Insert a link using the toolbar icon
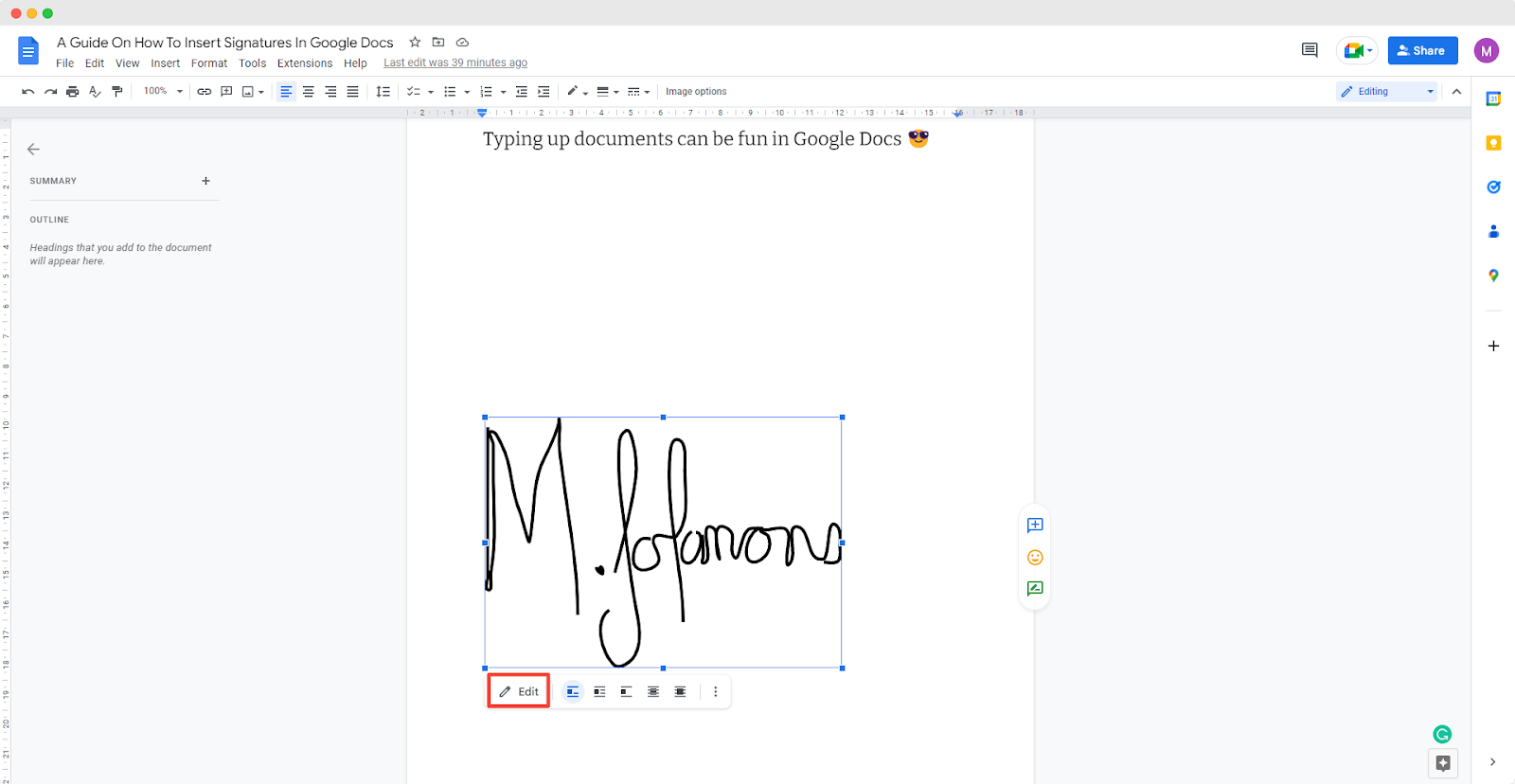 (204, 92)
